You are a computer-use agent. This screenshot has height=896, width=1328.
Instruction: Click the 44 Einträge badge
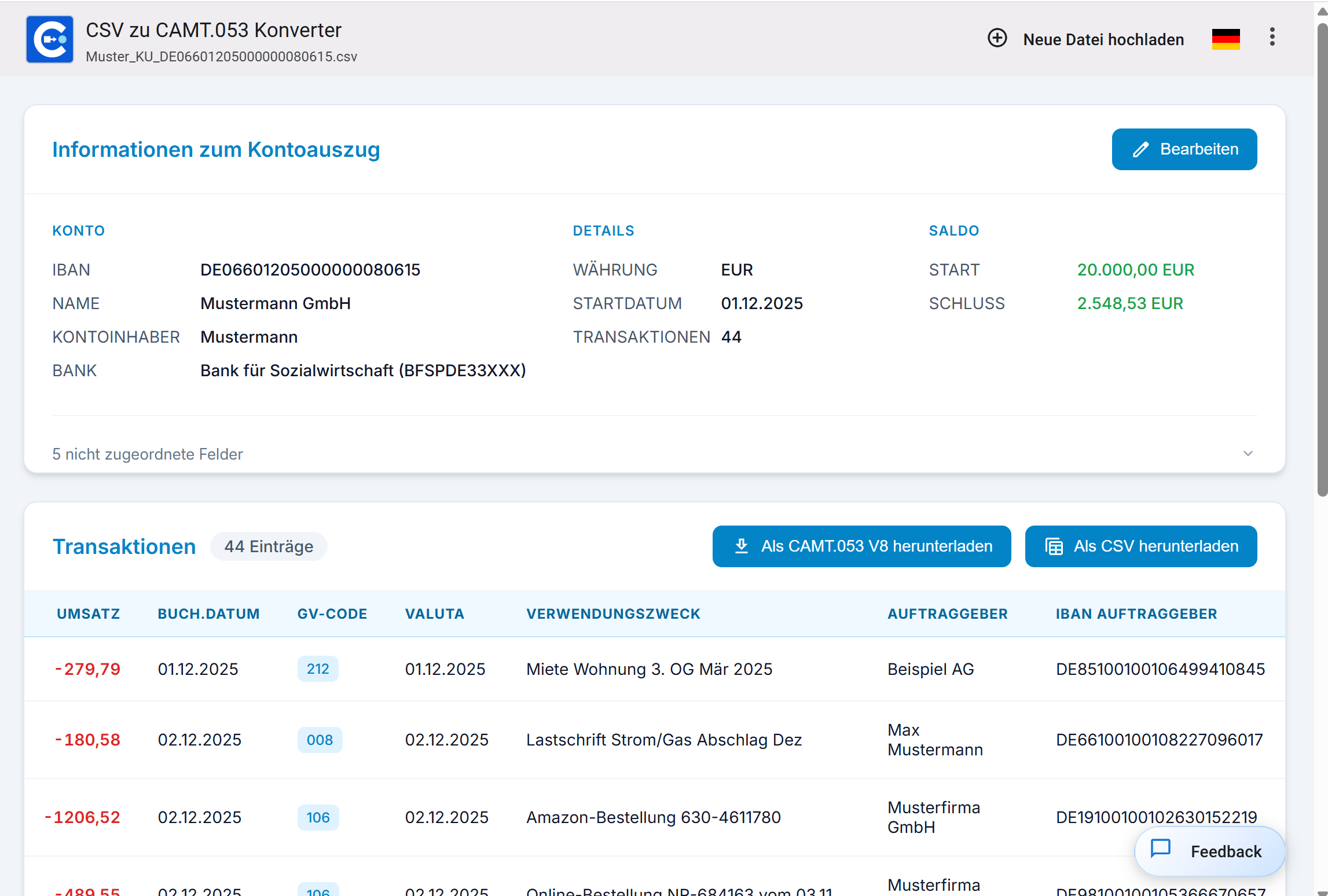[269, 546]
